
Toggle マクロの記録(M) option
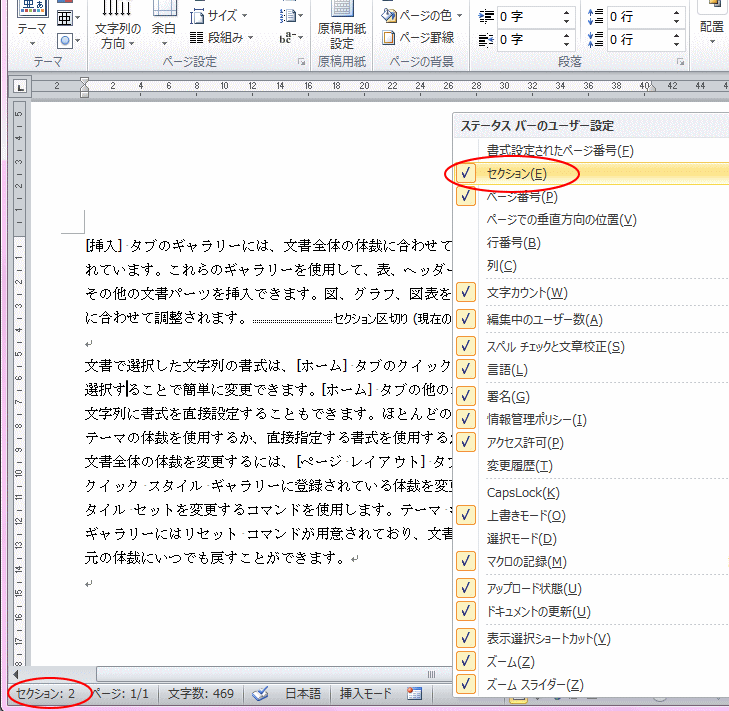pyautogui.click(x=591, y=562)
